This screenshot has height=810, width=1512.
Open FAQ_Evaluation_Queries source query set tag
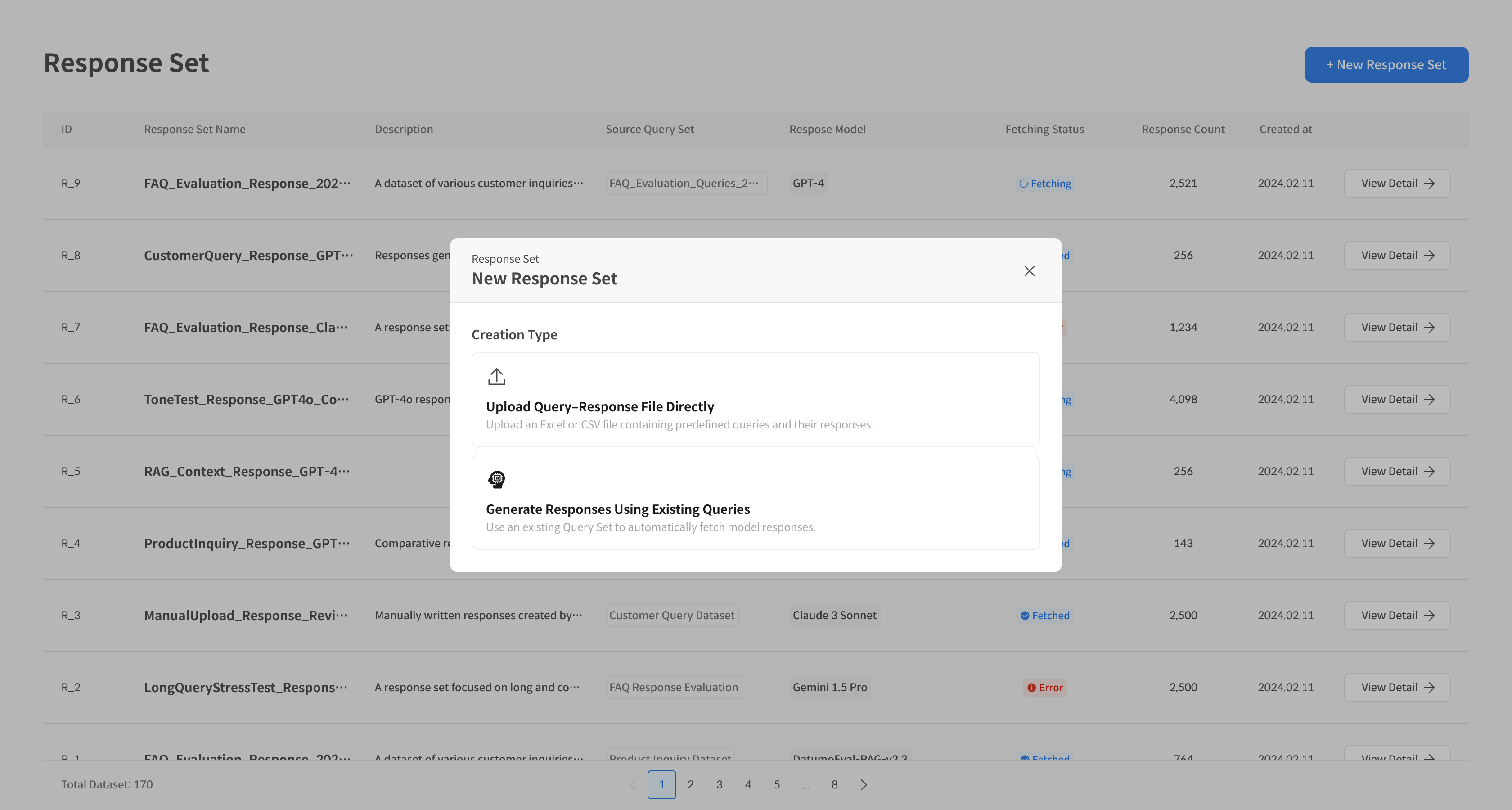(685, 183)
